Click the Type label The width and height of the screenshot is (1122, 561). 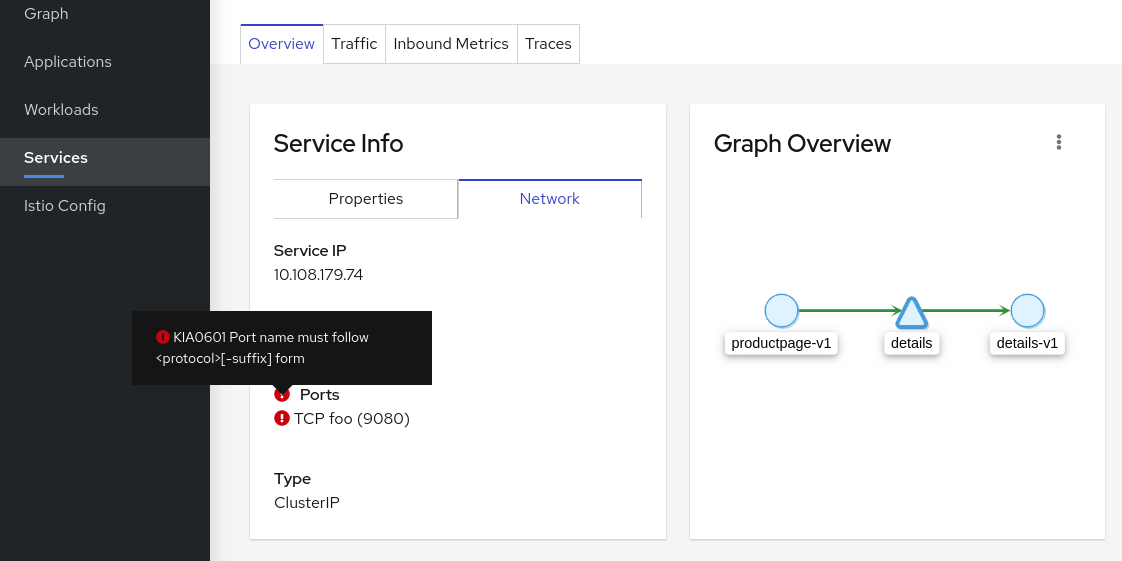point(293,479)
